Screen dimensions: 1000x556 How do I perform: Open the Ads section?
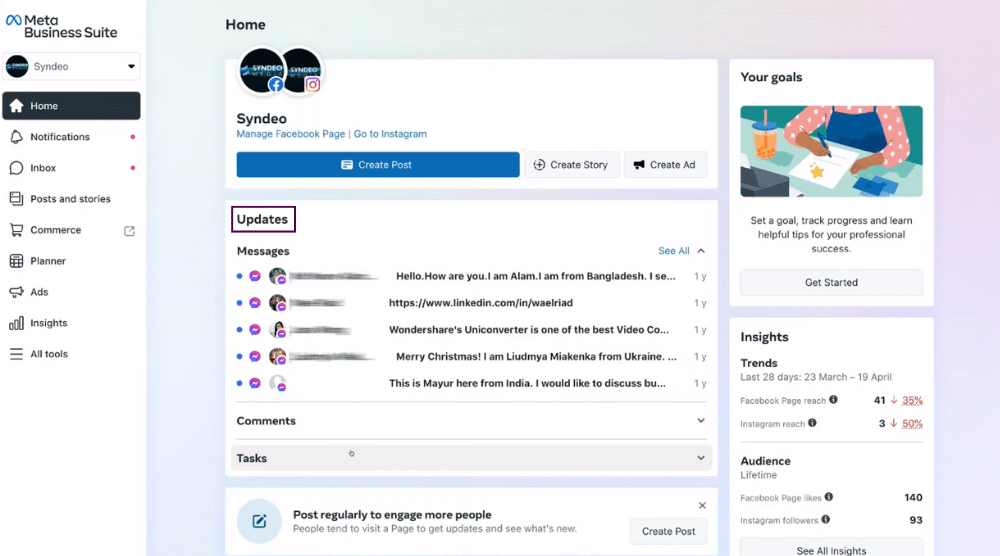(71, 292)
